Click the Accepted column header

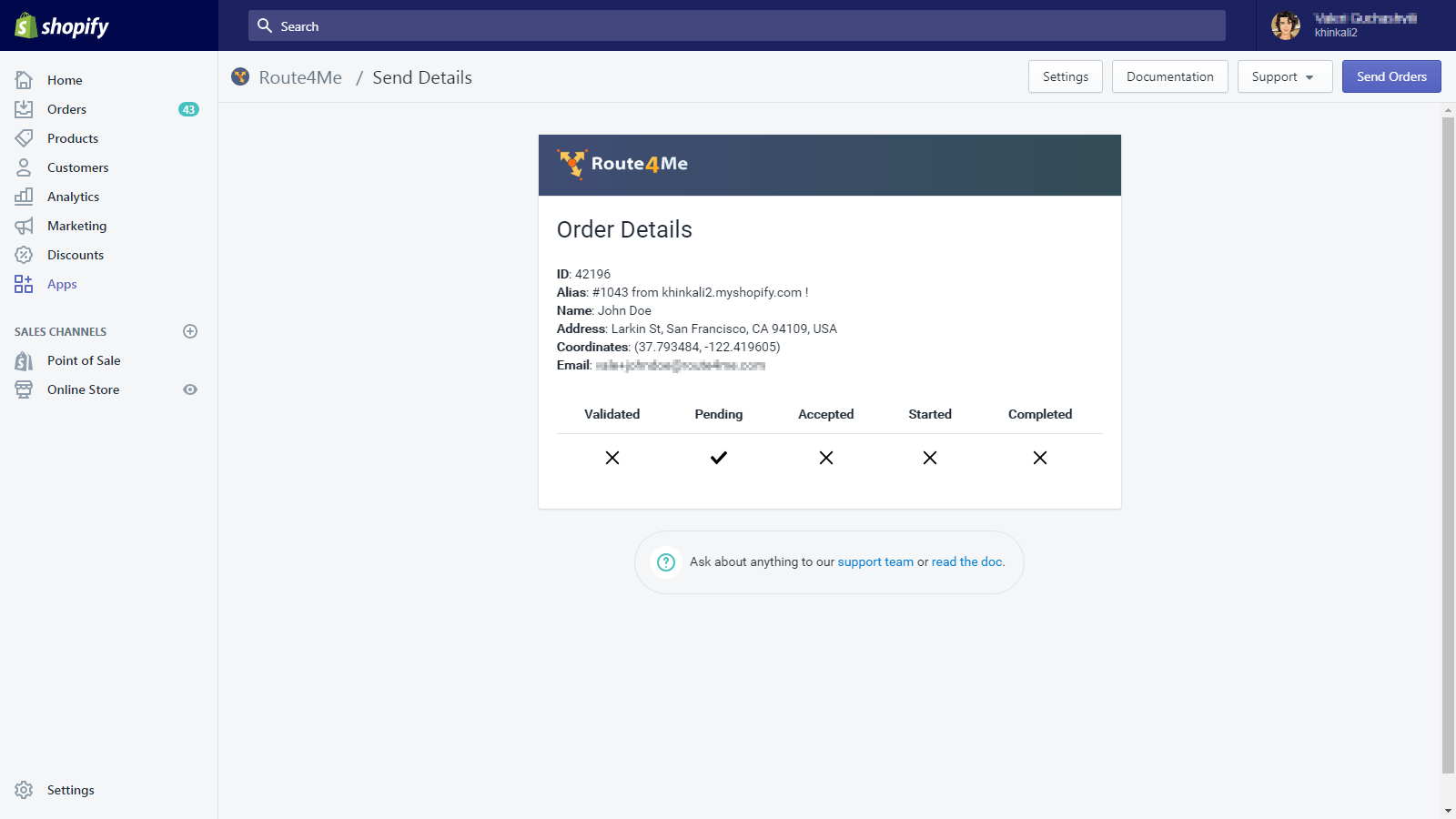tap(826, 414)
